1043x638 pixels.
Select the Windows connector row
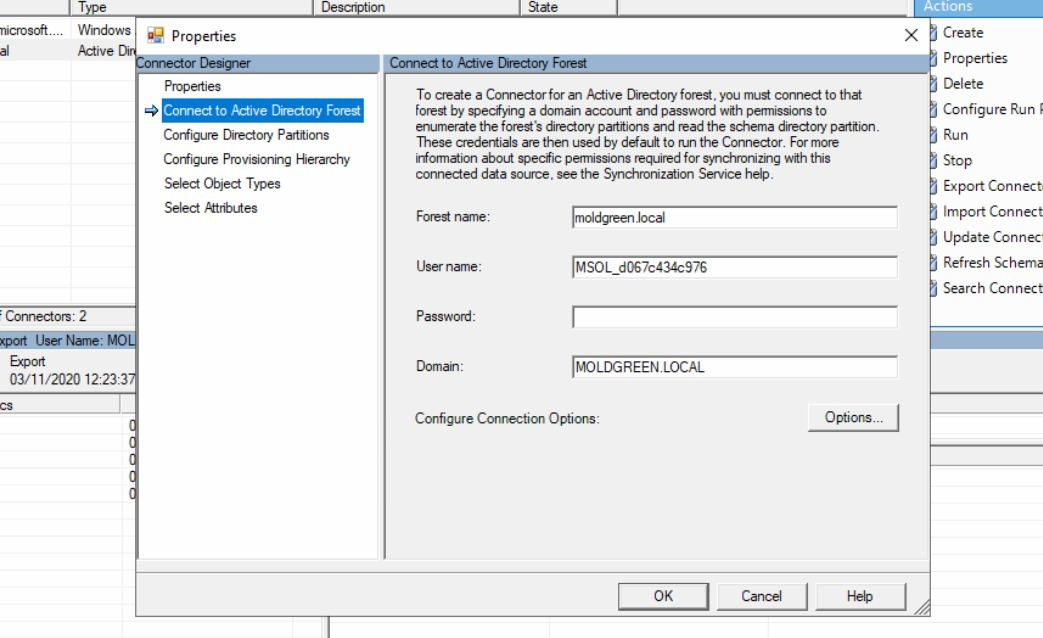(67, 30)
